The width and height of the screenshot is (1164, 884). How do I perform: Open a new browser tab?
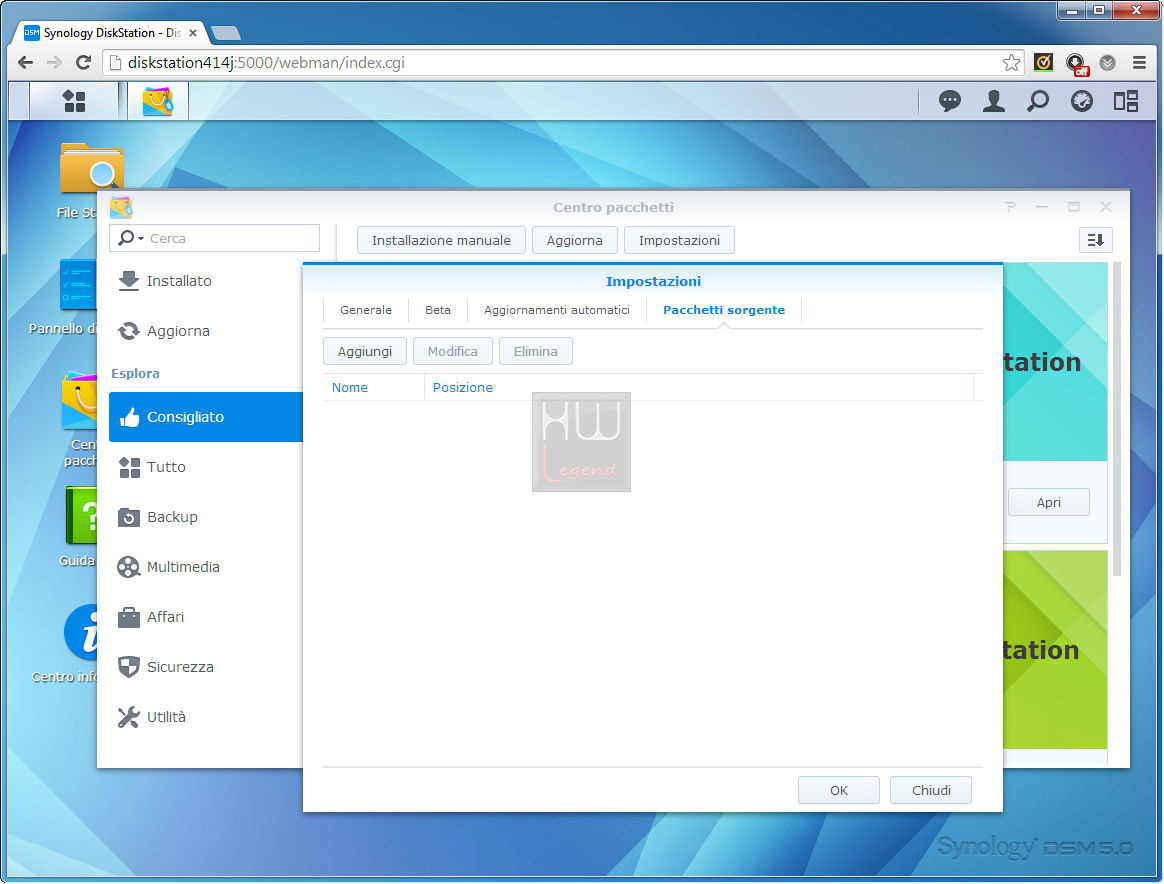(x=226, y=33)
